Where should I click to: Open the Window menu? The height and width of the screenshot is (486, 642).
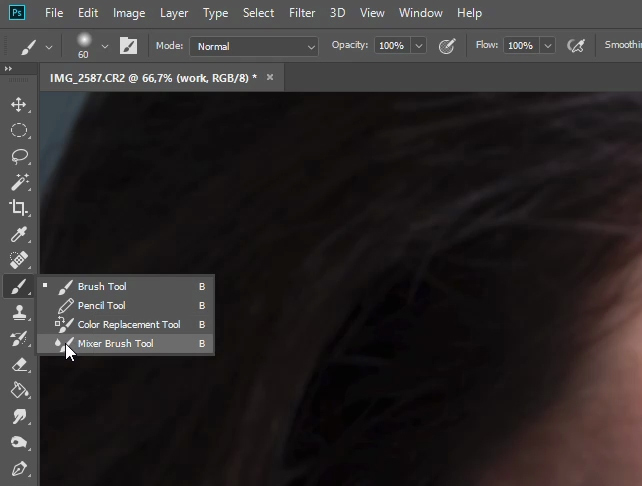[420, 13]
